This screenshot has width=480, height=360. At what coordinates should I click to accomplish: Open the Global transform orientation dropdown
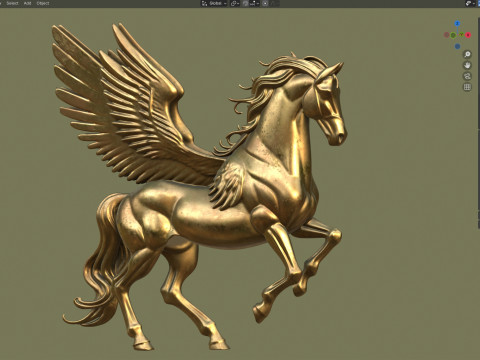(214, 3)
